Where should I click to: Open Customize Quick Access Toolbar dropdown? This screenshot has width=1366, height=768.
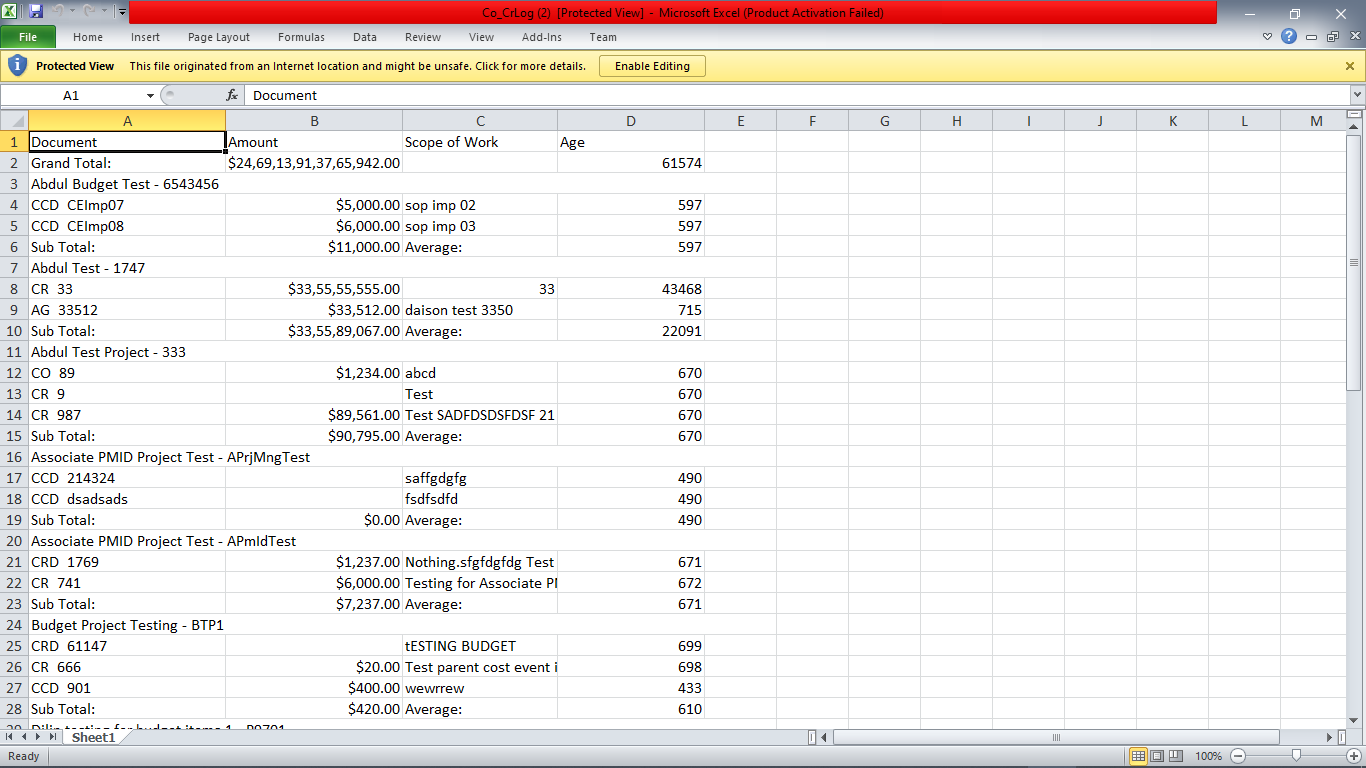[x=120, y=11]
